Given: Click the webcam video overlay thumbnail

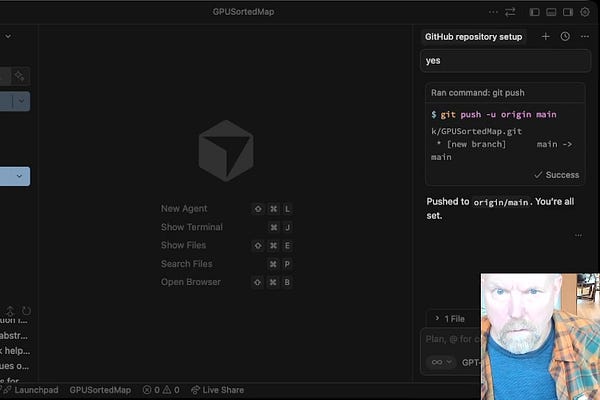Looking at the screenshot, I should 540,336.
